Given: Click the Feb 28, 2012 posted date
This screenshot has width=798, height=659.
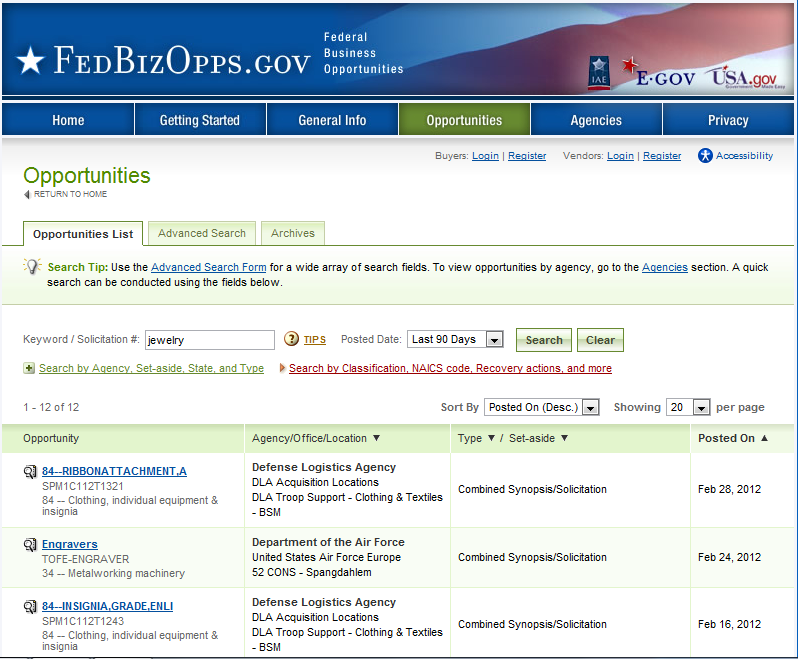Looking at the screenshot, I should tap(729, 489).
